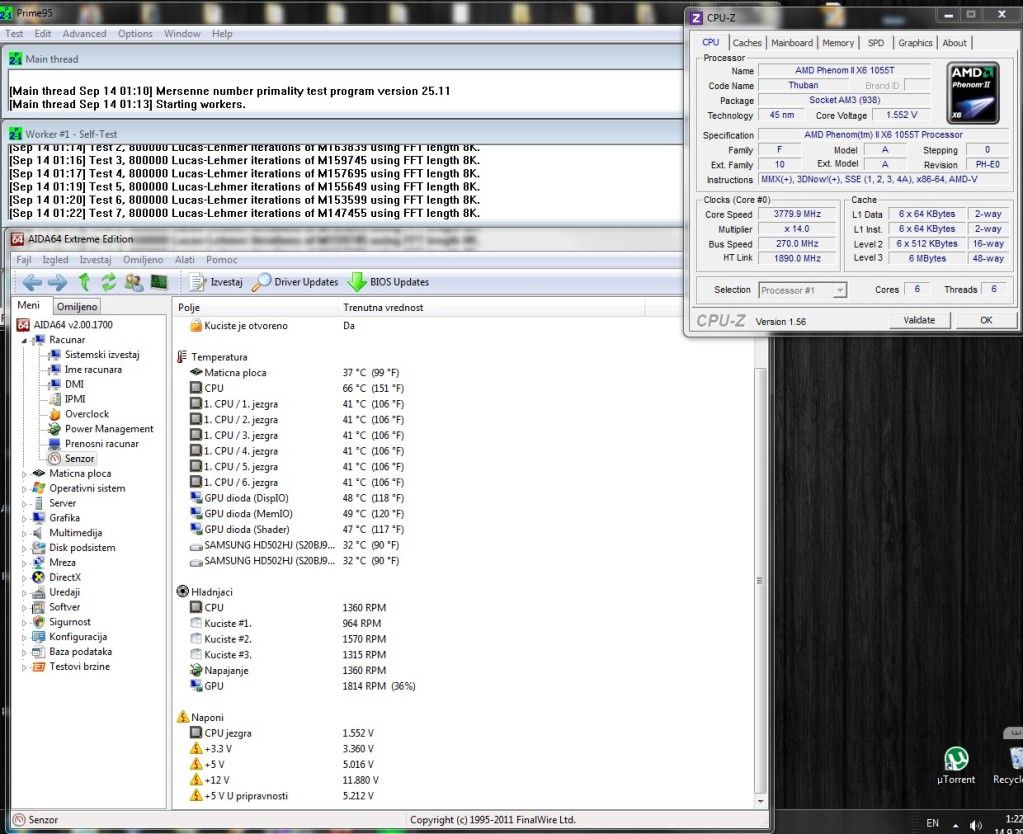Viewport: 1023px width, 834px height.
Task: Click the Worker #1 Self-Test window icon
Action: click(15, 134)
